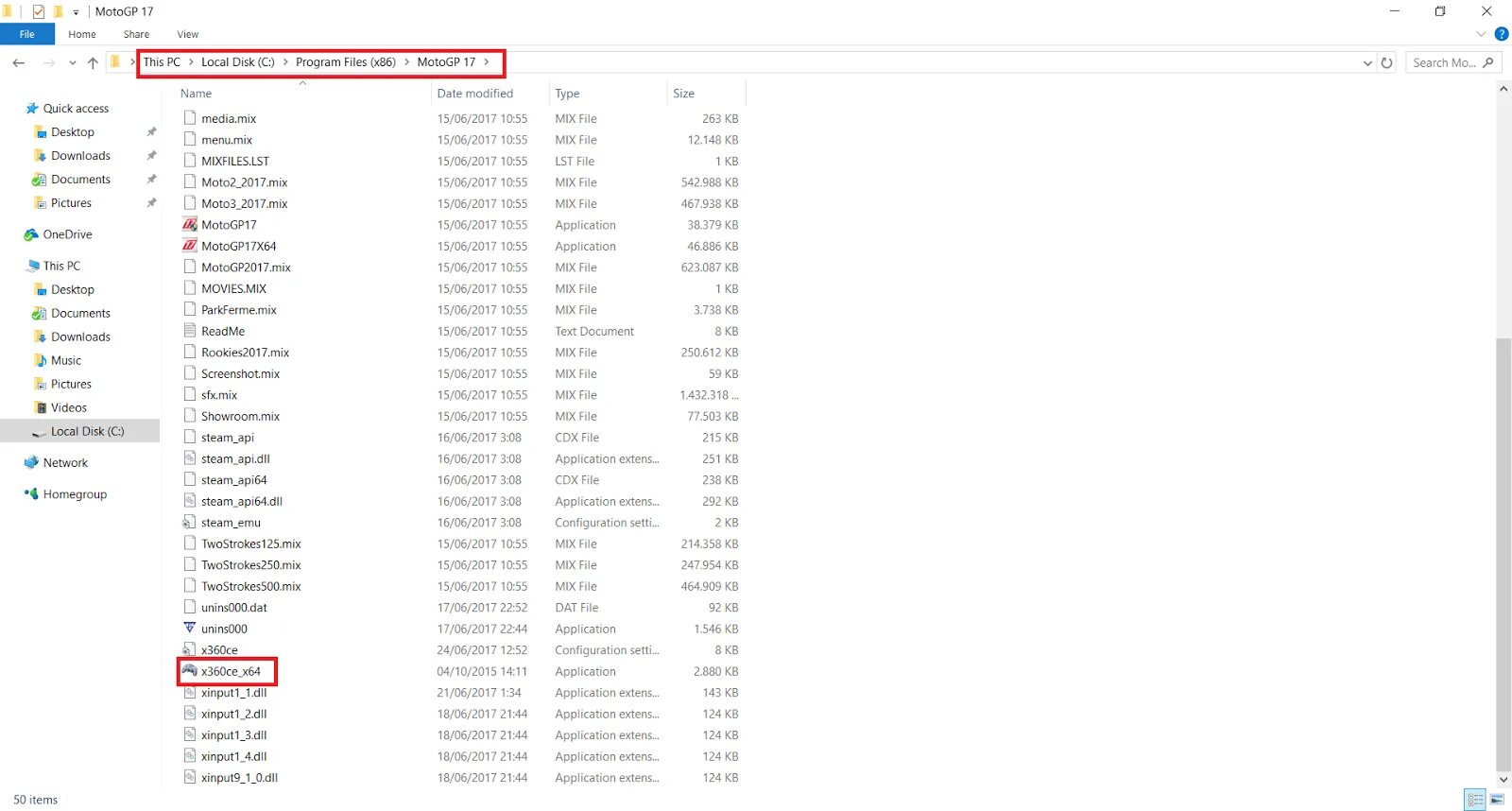Open the Home ribbon tab
The image size is (1512, 811).
tap(82, 34)
